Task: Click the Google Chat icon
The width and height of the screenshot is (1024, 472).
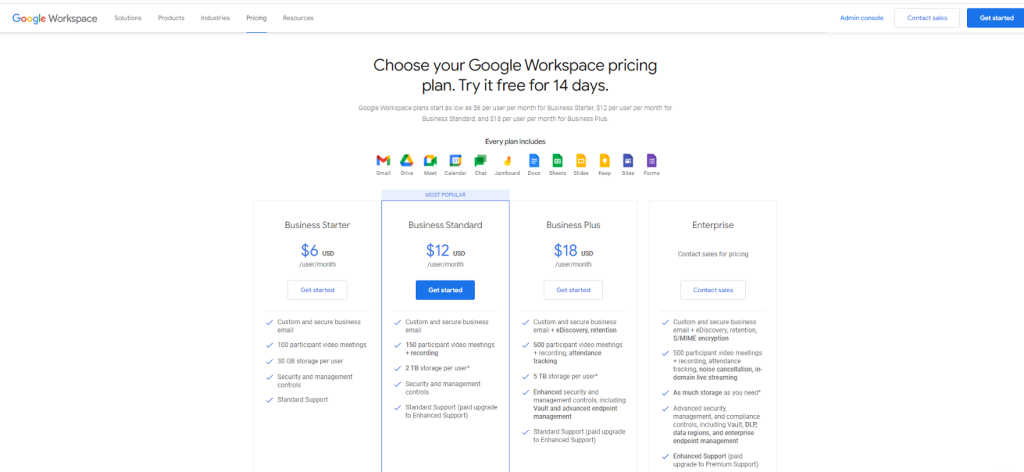Action: (480, 161)
